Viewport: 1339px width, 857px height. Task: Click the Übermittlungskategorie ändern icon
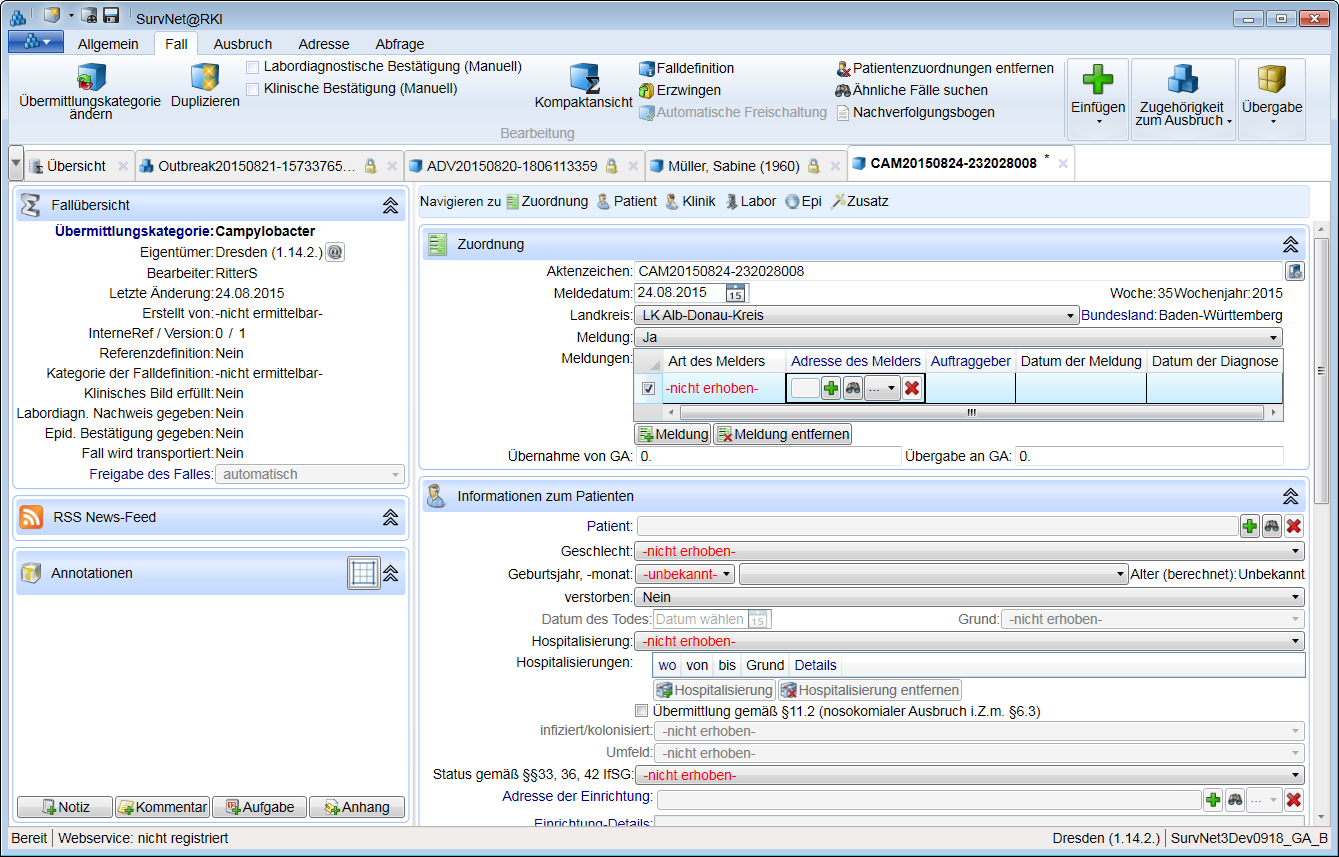coord(90,78)
